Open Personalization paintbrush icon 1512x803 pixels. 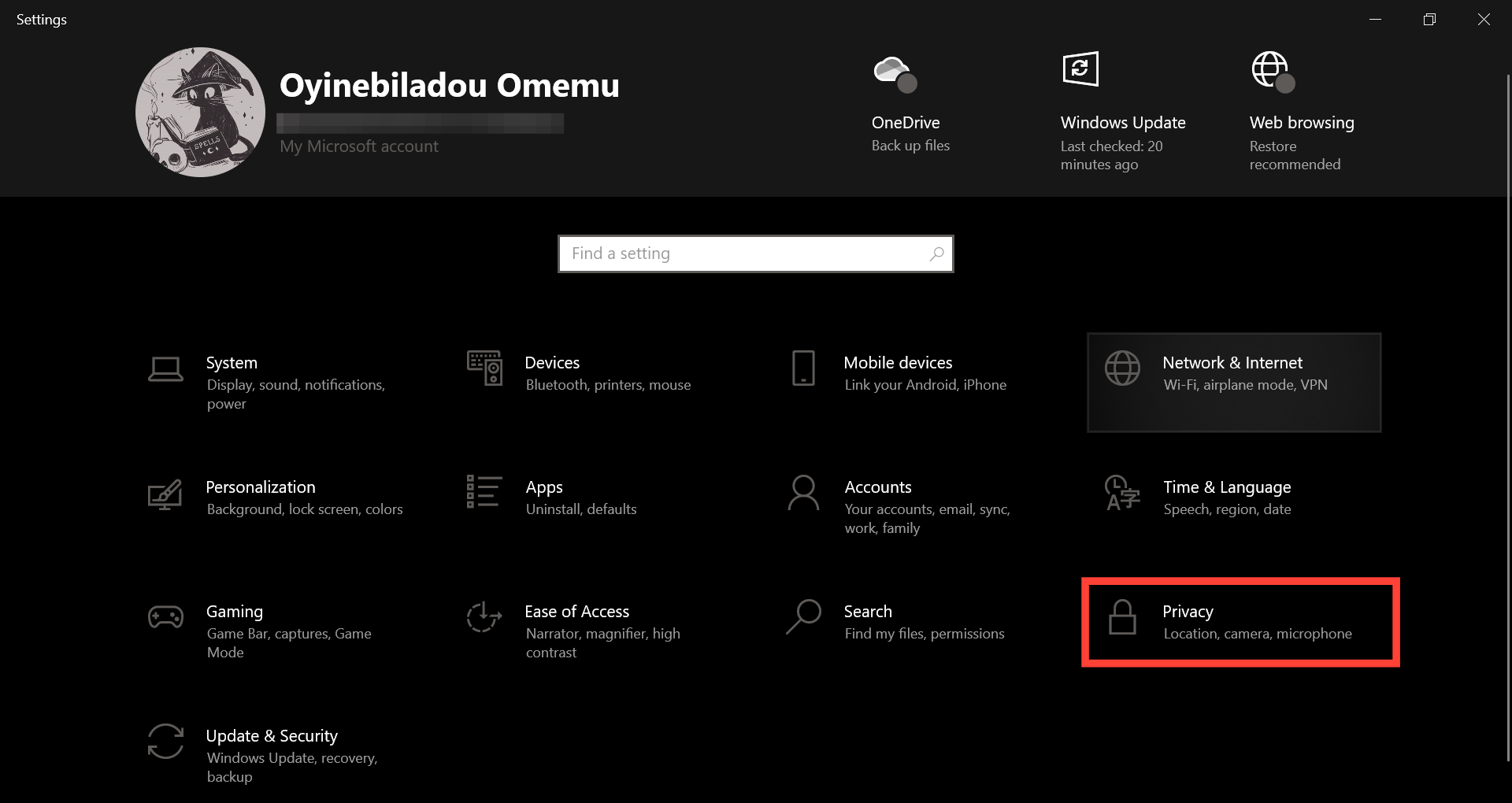click(165, 494)
